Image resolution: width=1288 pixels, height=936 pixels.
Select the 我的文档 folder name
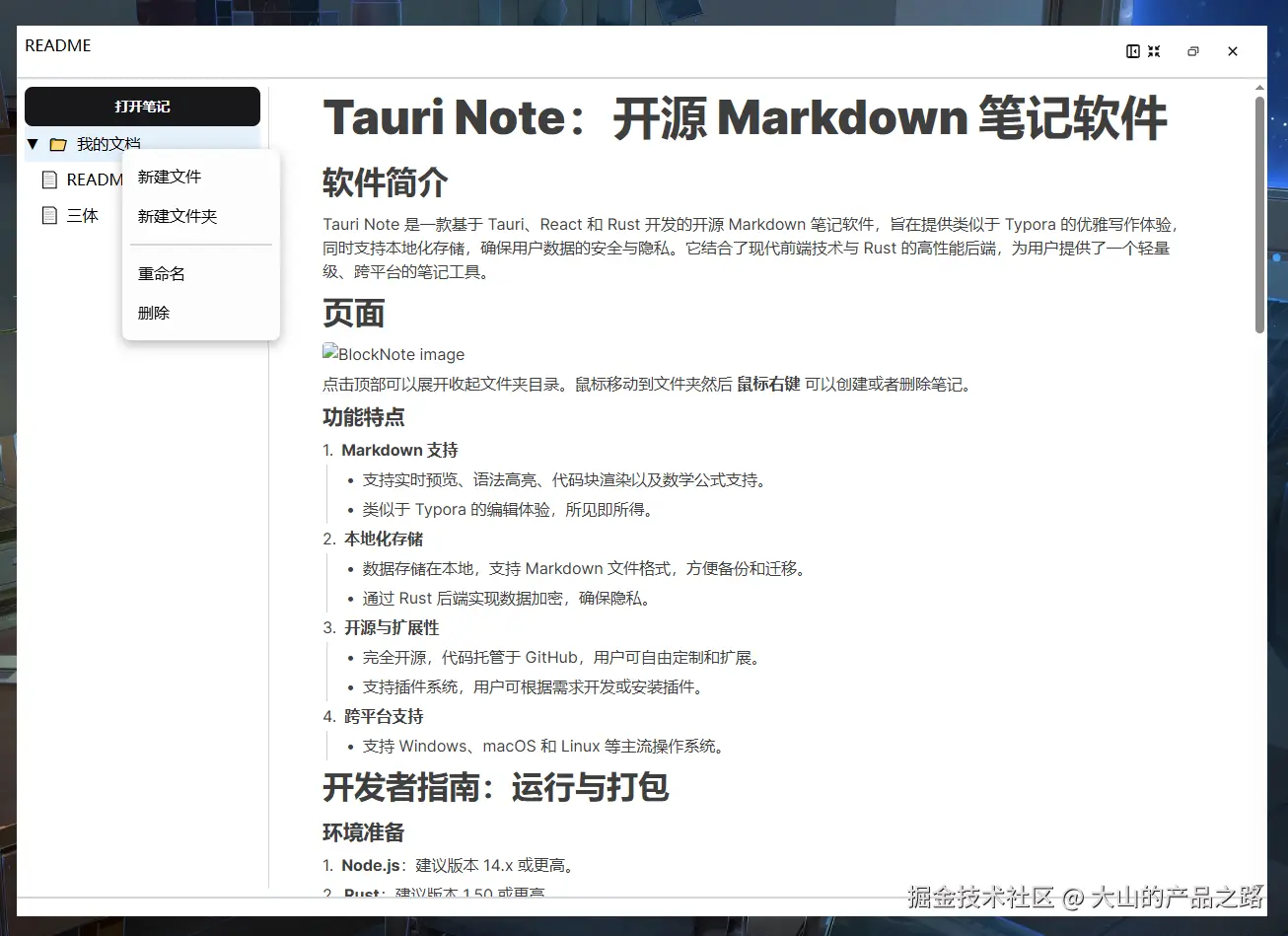[108, 144]
